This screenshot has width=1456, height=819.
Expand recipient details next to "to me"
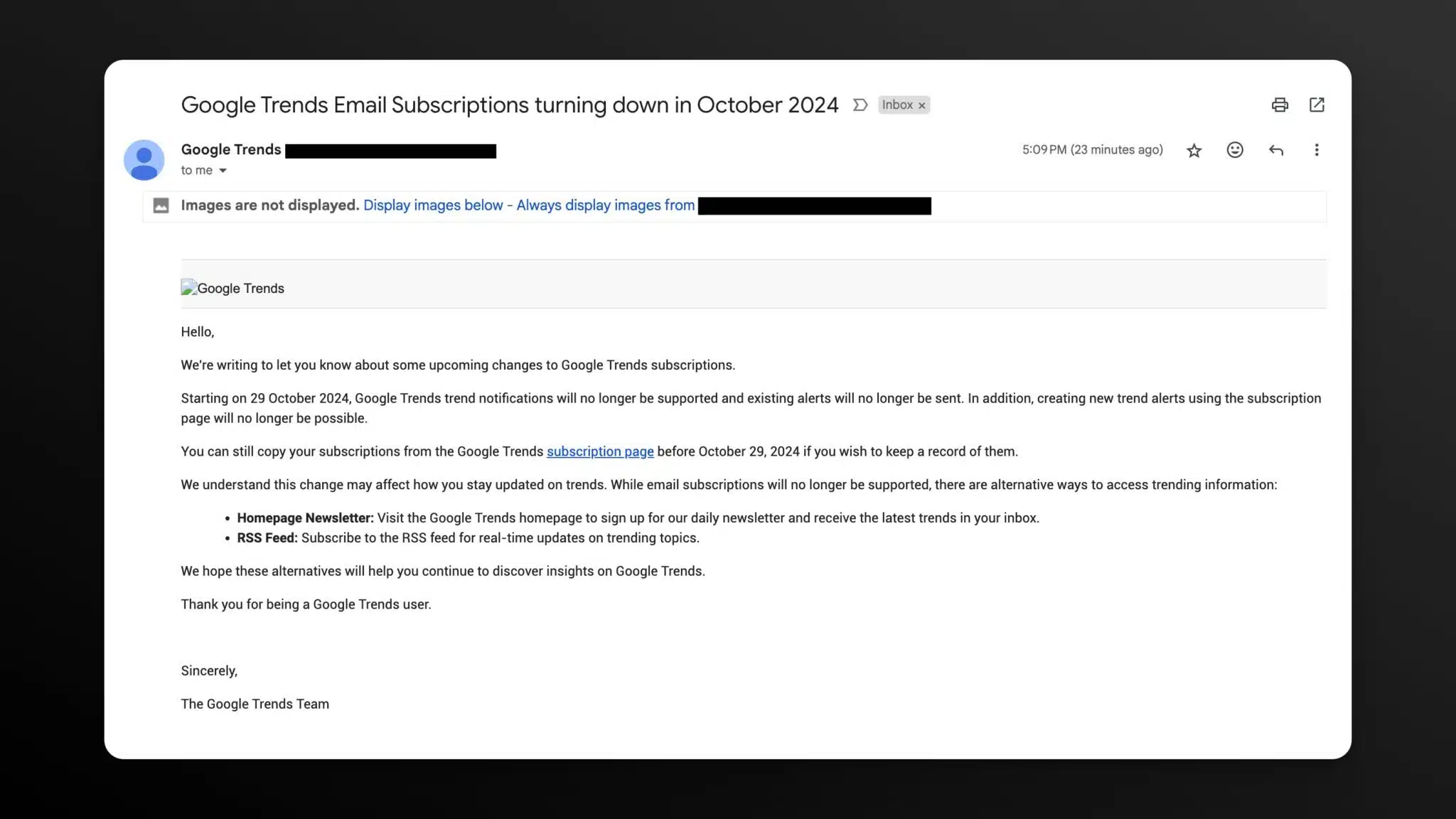point(223,171)
